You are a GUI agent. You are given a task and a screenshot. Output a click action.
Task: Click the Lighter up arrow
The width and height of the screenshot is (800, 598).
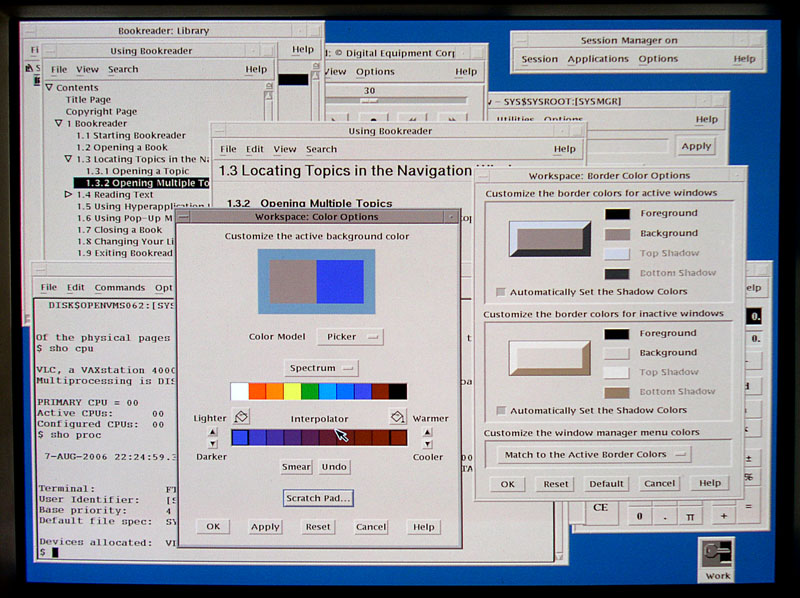point(212,432)
